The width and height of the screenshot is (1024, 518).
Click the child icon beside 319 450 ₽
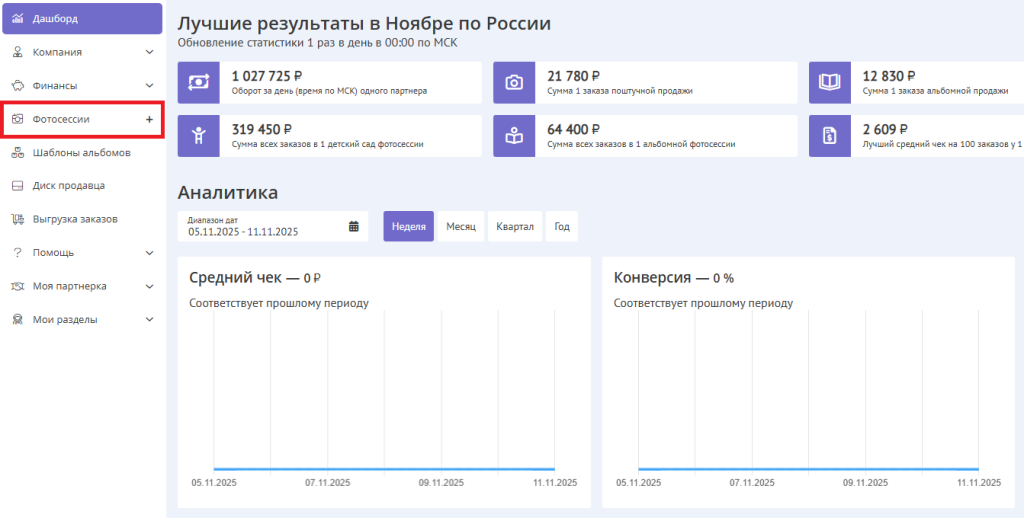pyautogui.click(x=198, y=136)
